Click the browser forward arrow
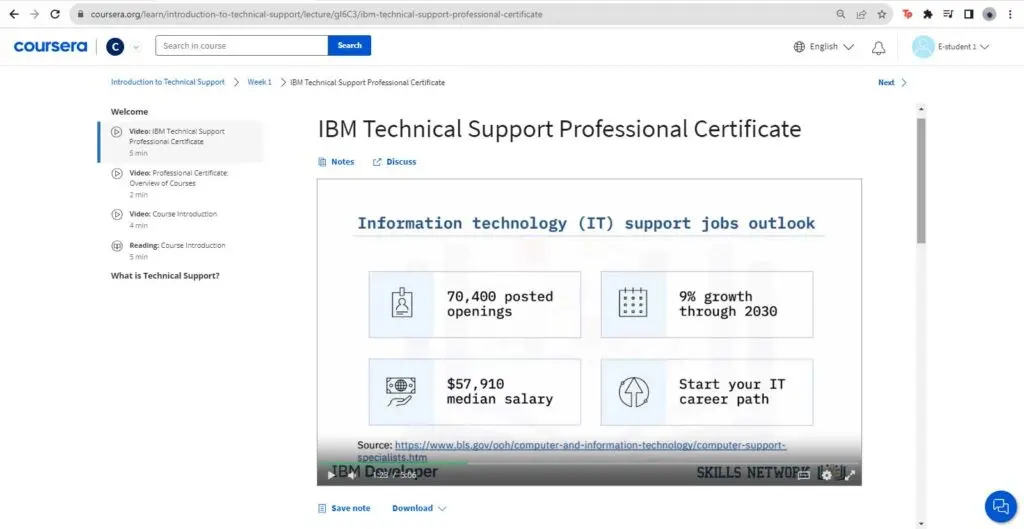The width and height of the screenshot is (1024, 529). (x=35, y=14)
